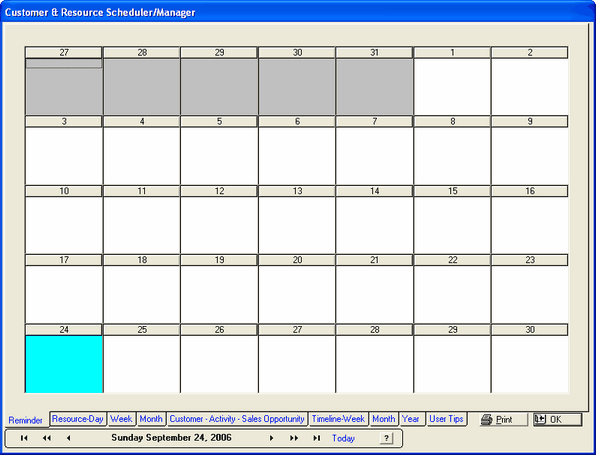
Task: Select the cyan highlighted day 24 cell
Action: pos(64,364)
